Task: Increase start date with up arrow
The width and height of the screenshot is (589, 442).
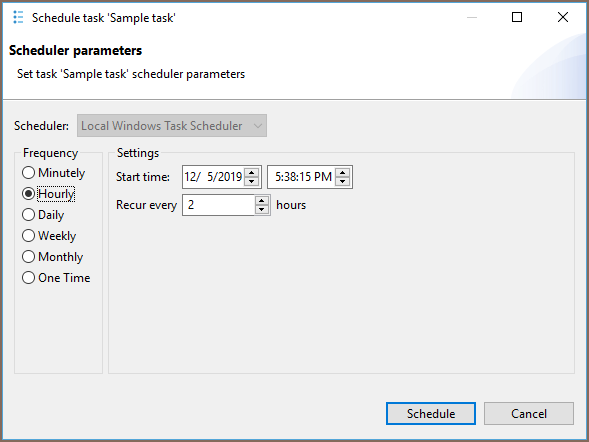Action: [x=251, y=172]
